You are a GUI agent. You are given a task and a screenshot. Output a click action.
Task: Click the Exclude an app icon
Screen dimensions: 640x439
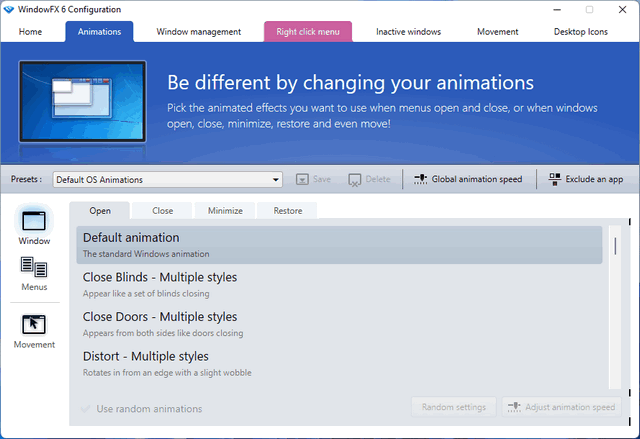(x=555, y=180)
